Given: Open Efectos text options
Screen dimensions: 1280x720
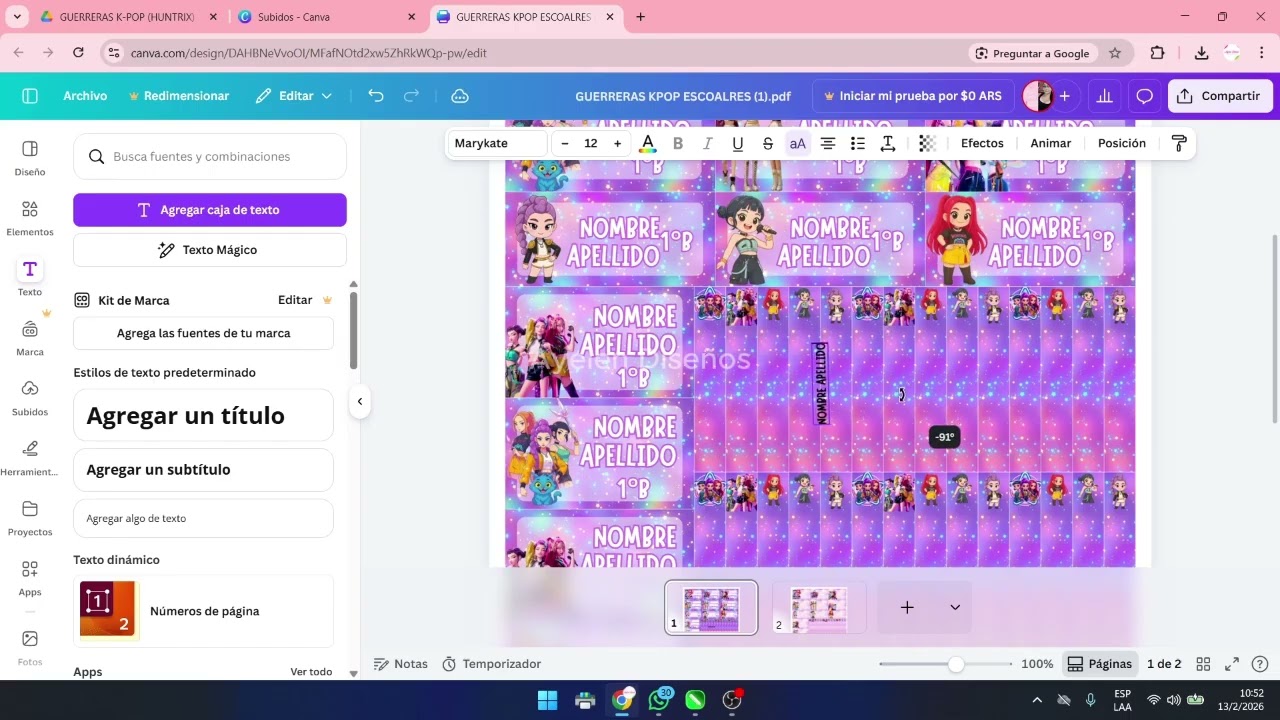Looking at the screenshot, I should pos(982,143).
